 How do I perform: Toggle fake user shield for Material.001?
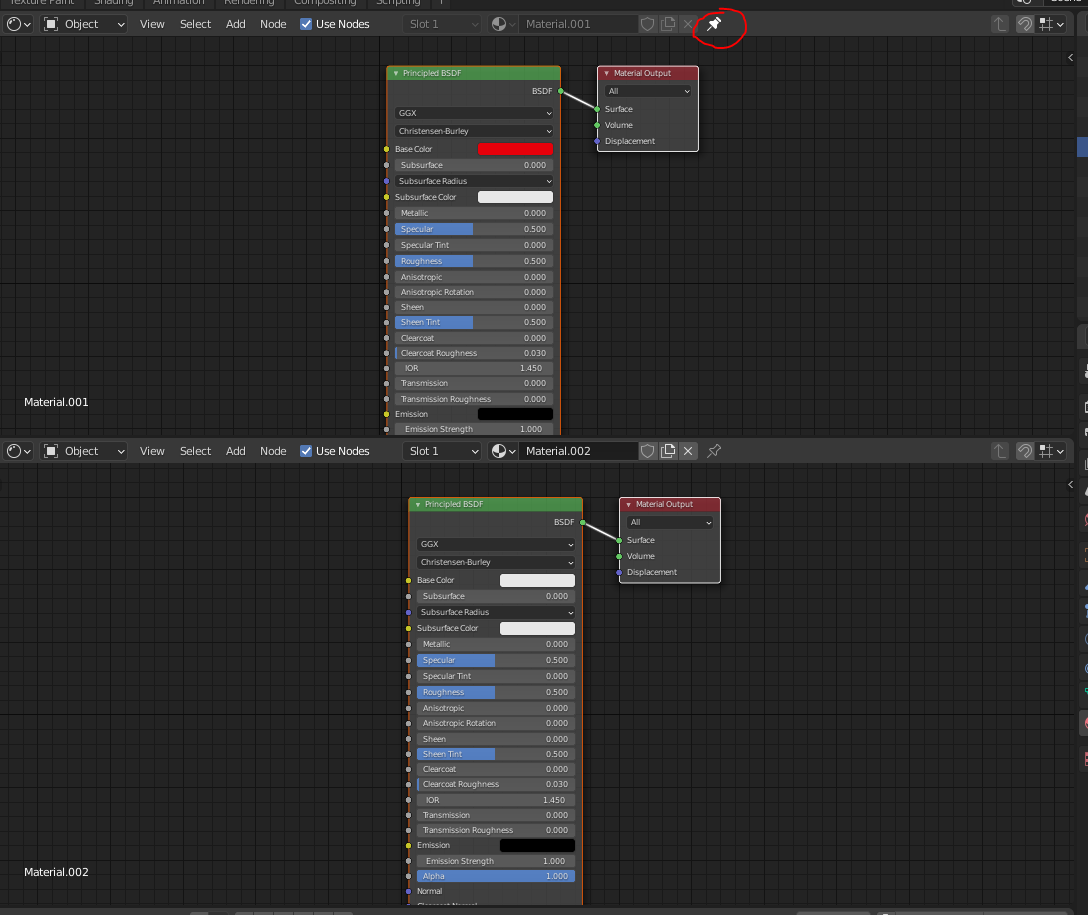[647, 24]
